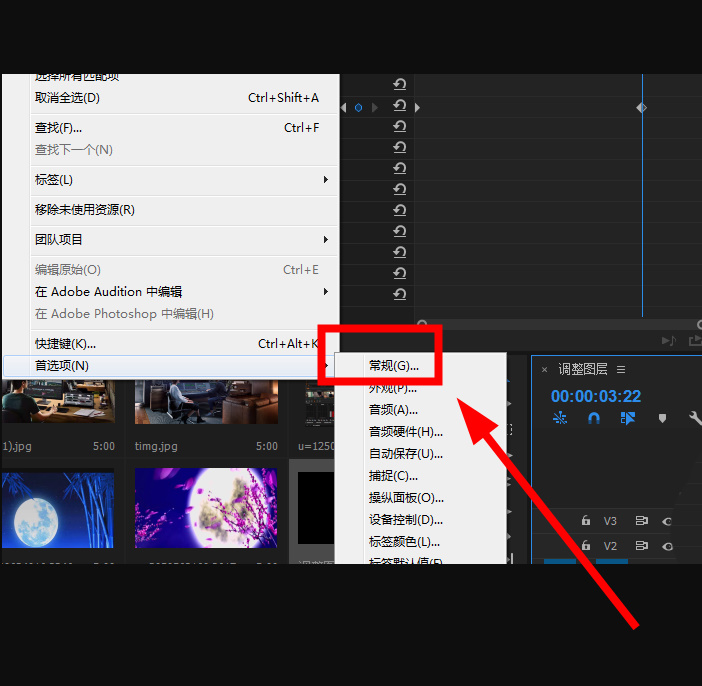
Task: Add a marker with marker icon
Action: 662,418
